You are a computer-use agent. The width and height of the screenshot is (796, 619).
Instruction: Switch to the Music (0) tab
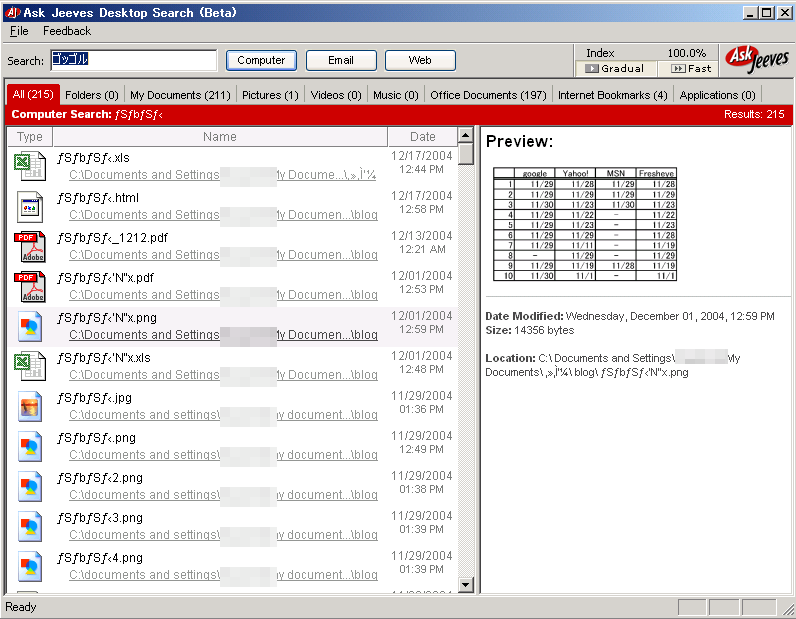click(x=395, y=95)
